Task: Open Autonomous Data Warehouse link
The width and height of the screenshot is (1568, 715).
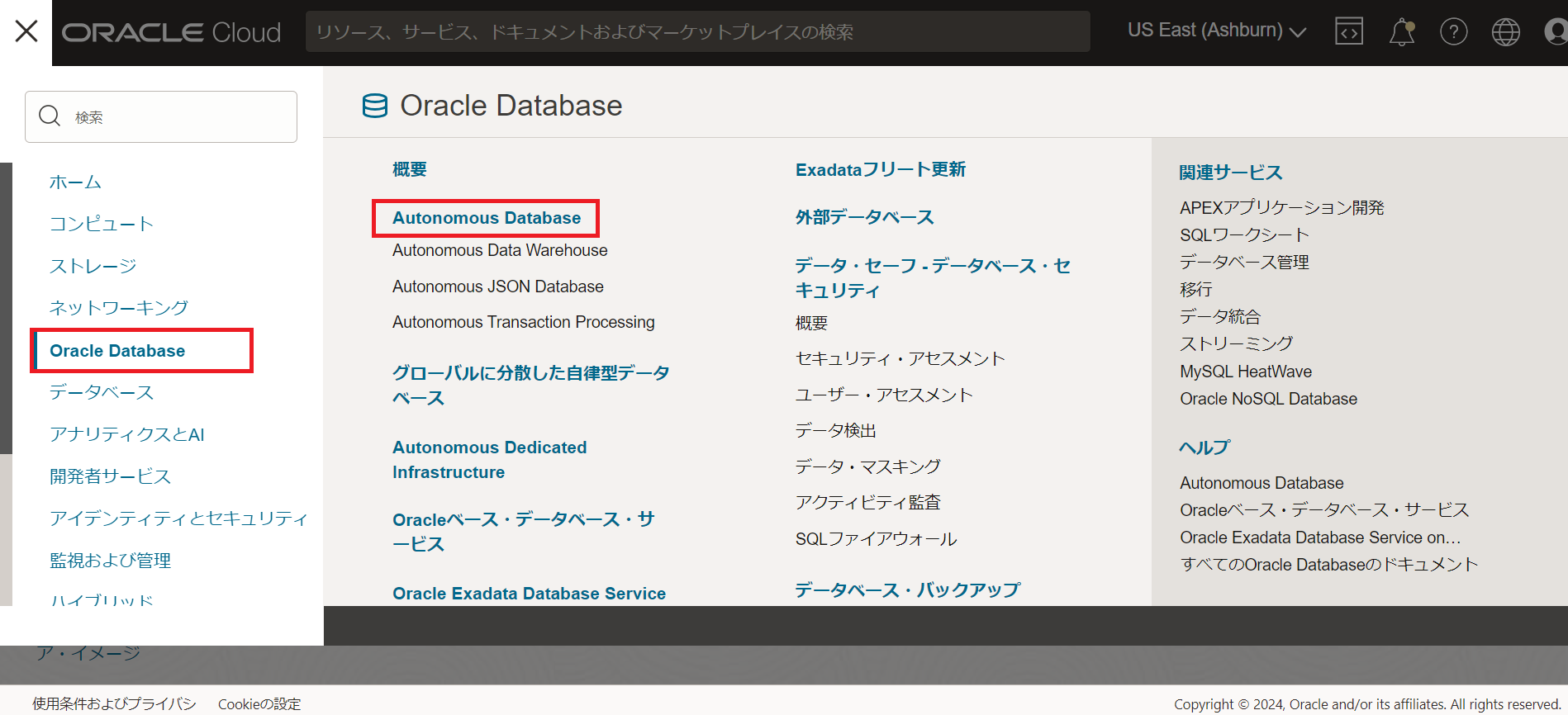Action: point(499,250)
